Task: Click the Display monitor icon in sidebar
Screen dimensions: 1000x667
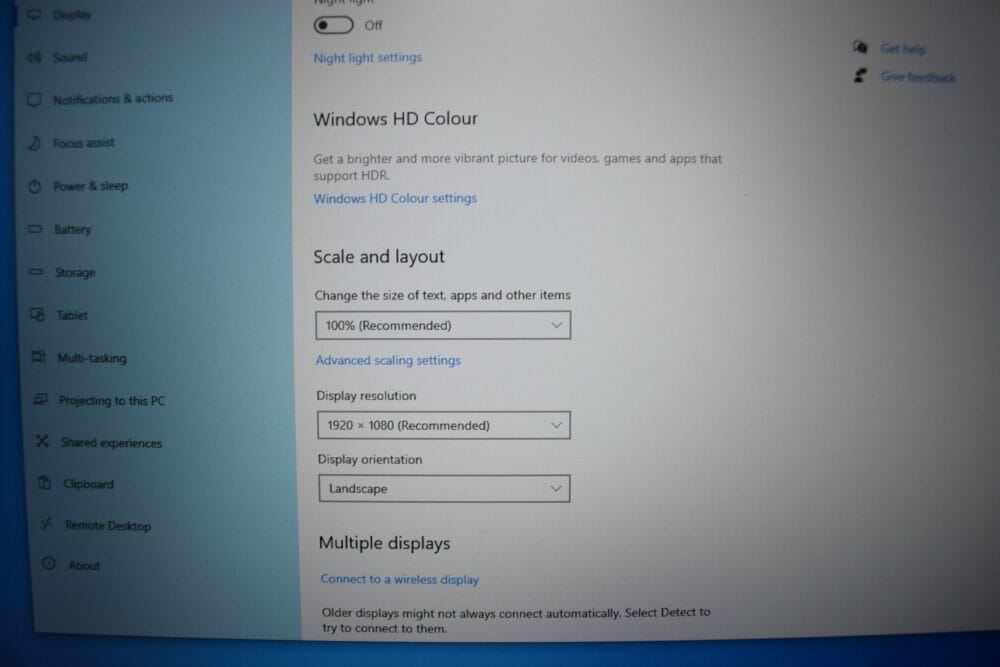Action: (x=34, y=14)
